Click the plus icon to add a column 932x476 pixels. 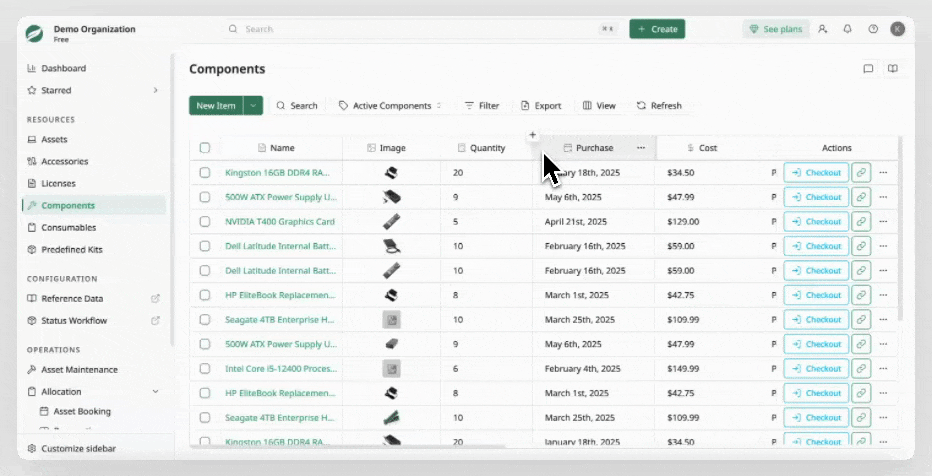pos(533,135)
